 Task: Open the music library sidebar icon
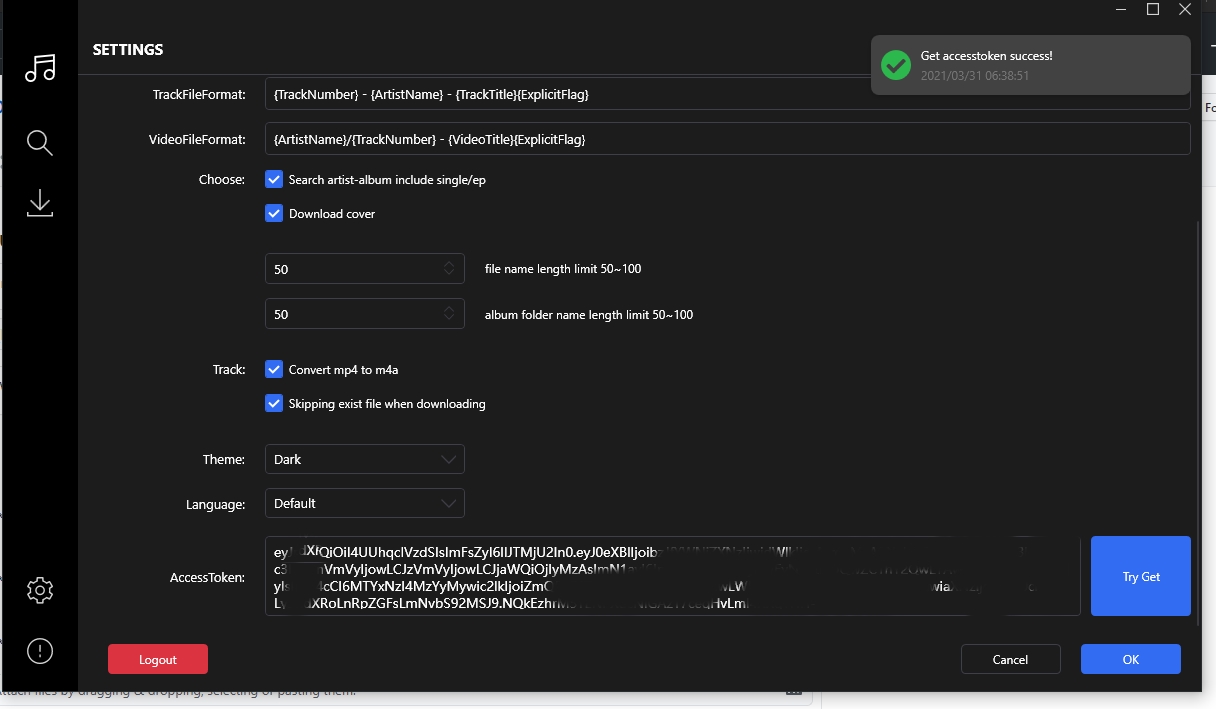40,67
